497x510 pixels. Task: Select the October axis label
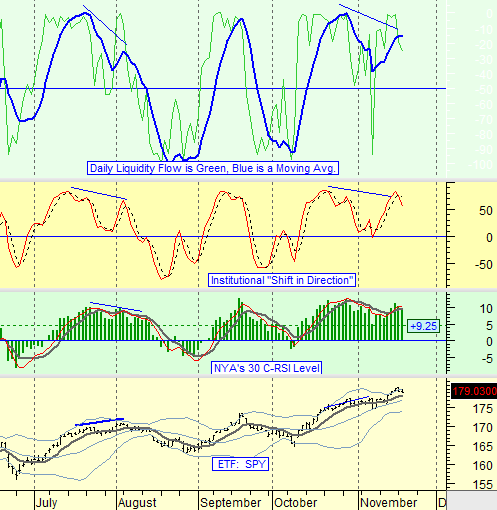click(x=295, y=503)
